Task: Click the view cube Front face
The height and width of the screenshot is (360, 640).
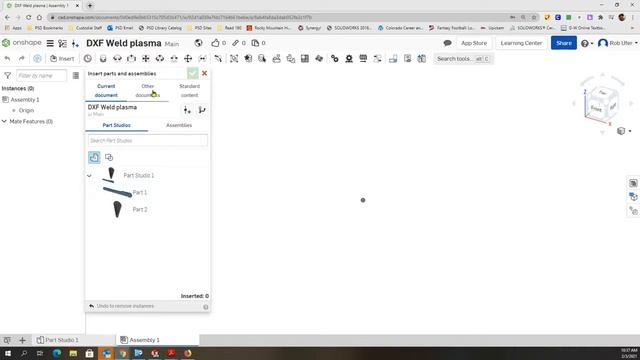Action: tap(596, 108)
